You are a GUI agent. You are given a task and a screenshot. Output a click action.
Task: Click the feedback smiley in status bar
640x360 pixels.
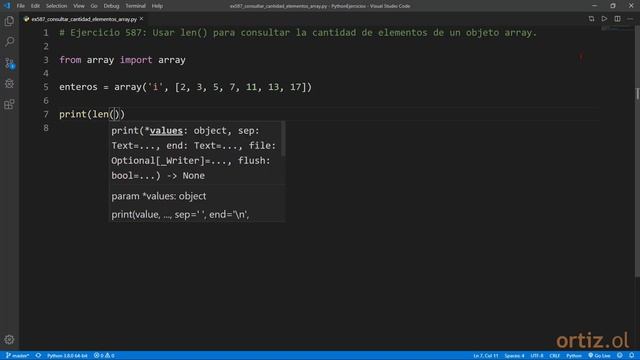click(620, 356)
